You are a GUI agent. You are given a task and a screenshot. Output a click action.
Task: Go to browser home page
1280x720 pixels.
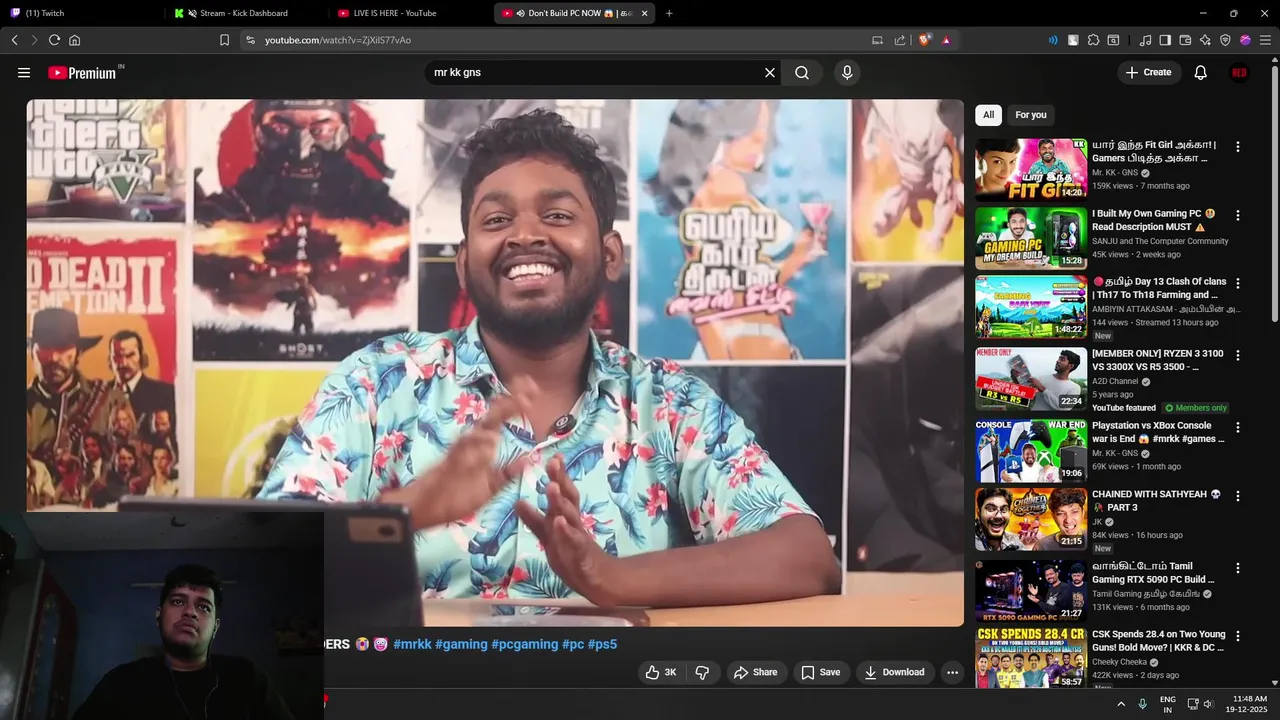point(74,40)
